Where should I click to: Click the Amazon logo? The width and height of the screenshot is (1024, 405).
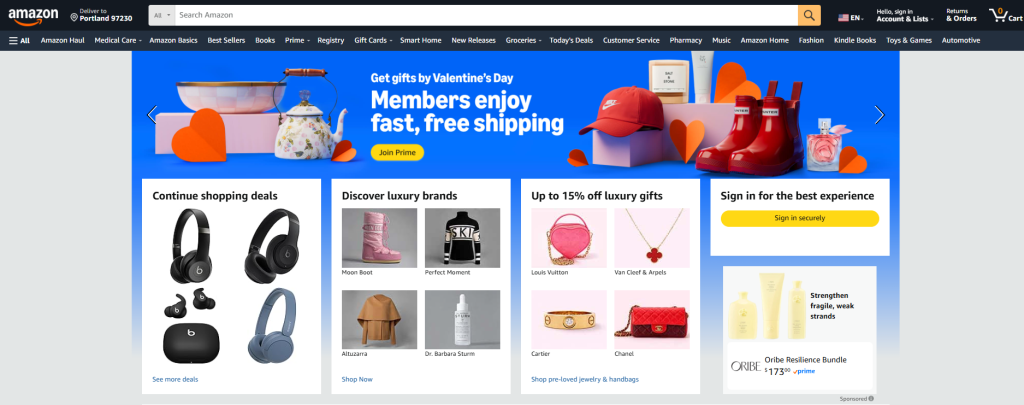point(33,16)
